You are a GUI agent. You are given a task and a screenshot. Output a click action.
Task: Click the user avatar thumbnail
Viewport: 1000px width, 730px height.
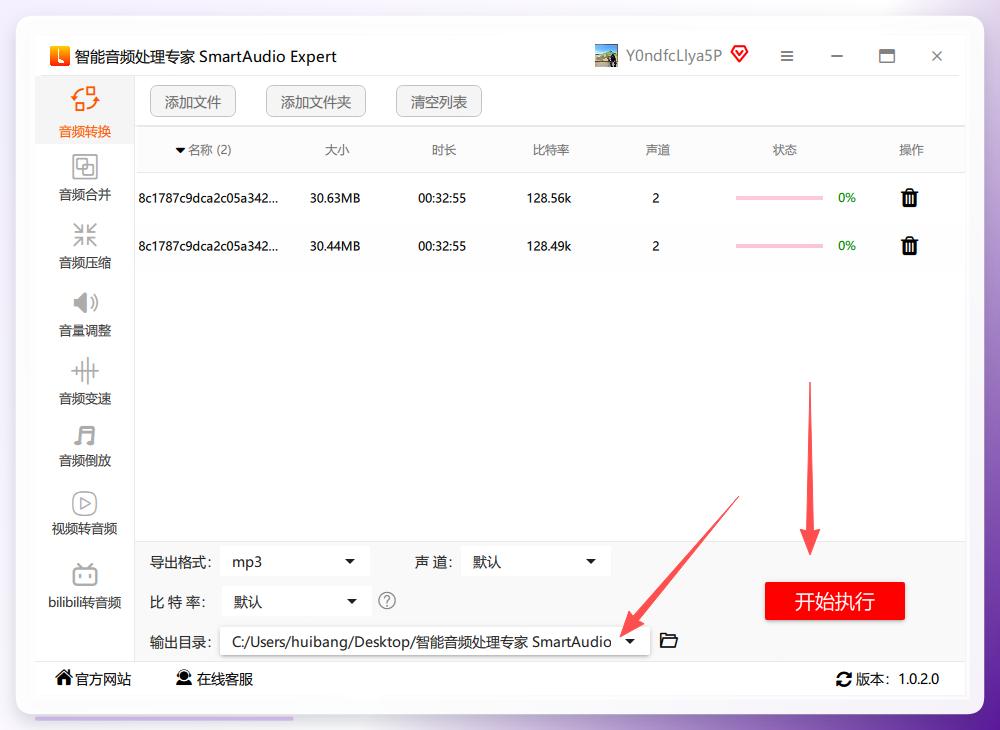[606, 55]
